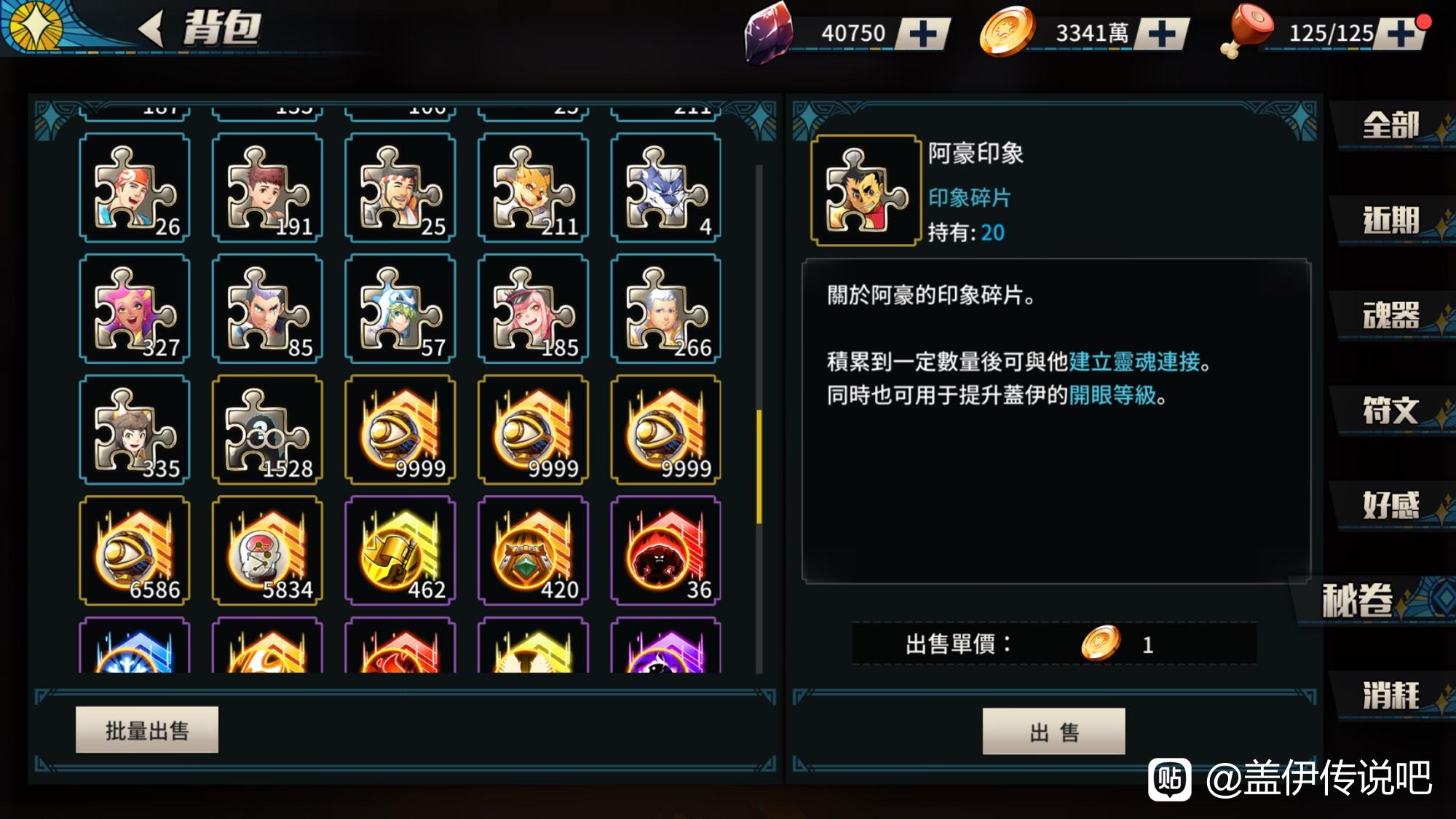Select the dark puzzle fragment with count 1528
This screenshot has height=819, width=1456.
click(267, 430)
